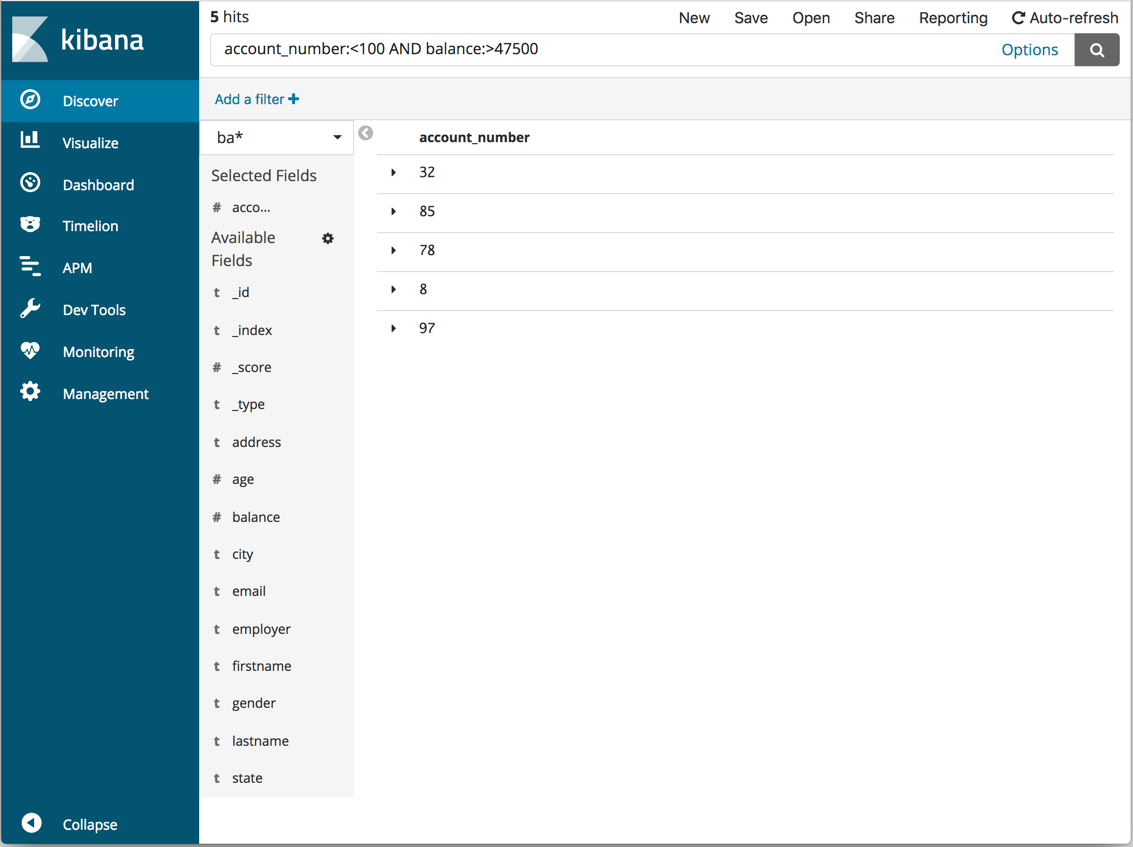Open Timelion using its mask icon
This screenshot has width=1133, height=847.
pyautogui.click(x=31, y=225)
